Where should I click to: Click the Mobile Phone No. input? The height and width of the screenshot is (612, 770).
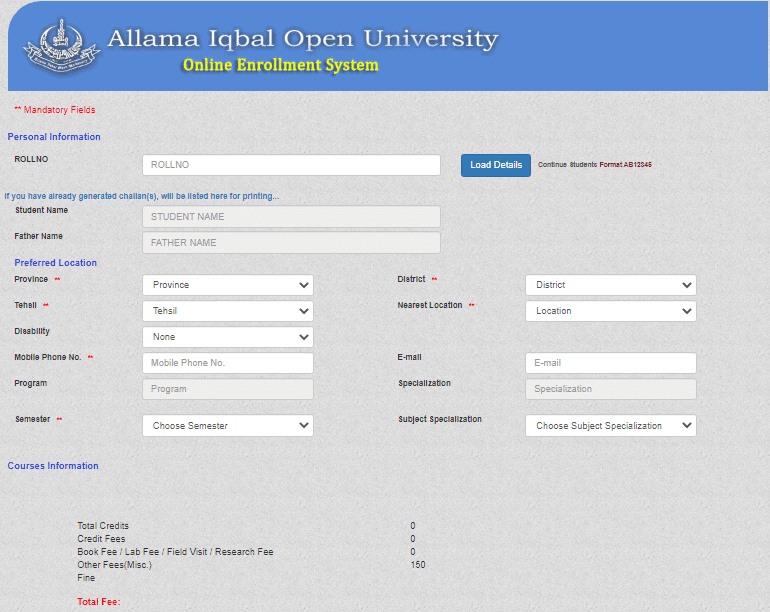pos(228,363)
